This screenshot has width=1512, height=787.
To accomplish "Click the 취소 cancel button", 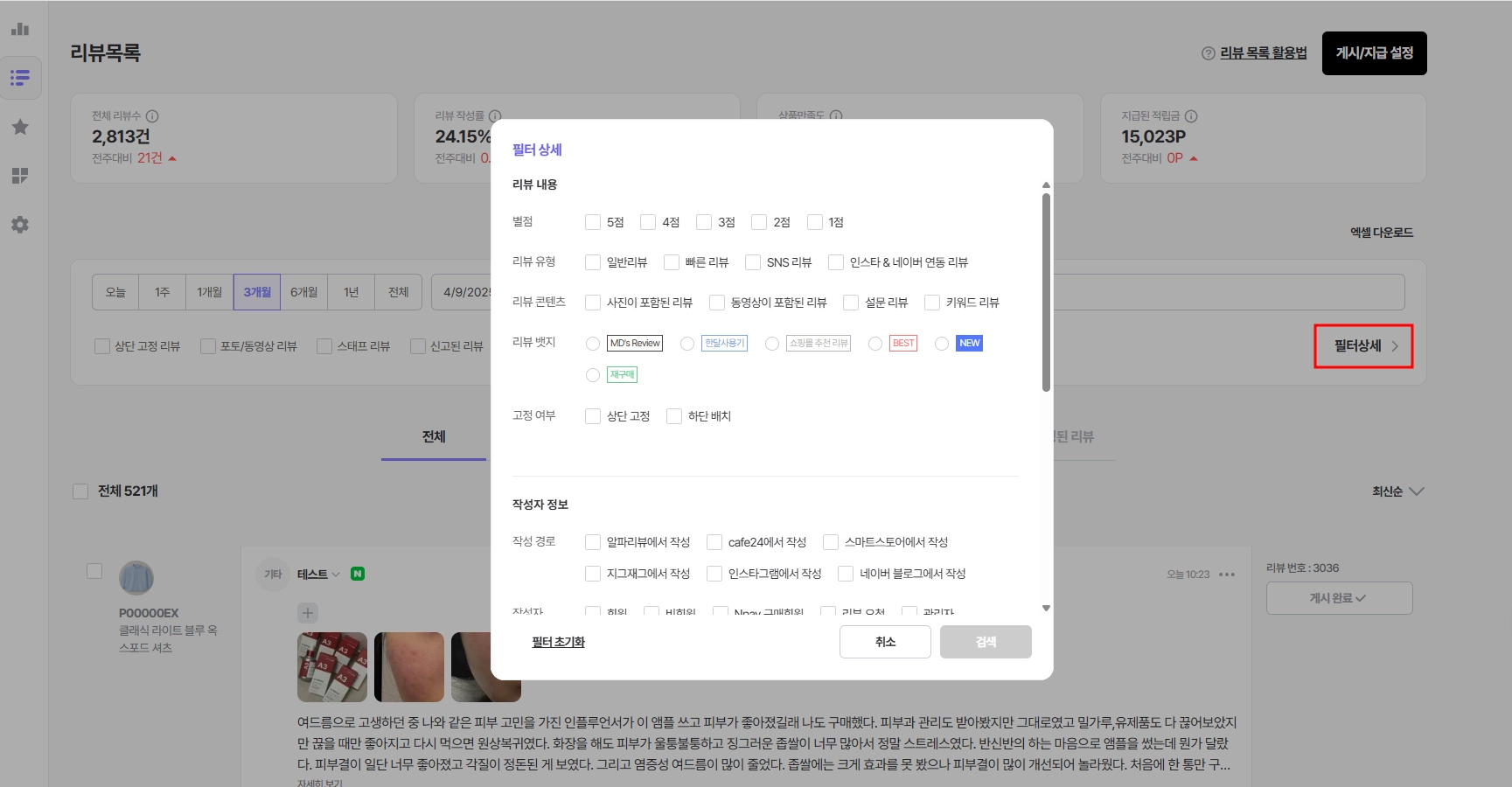I will [x=885, y=642].
